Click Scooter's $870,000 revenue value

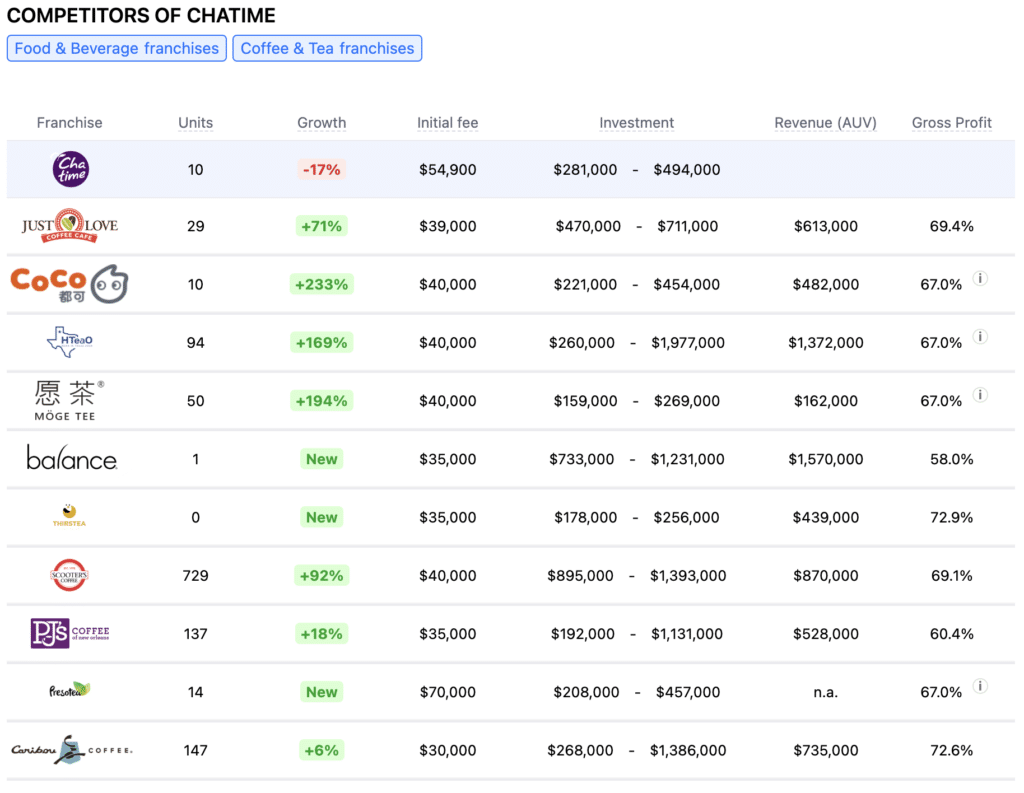[825, 575]
